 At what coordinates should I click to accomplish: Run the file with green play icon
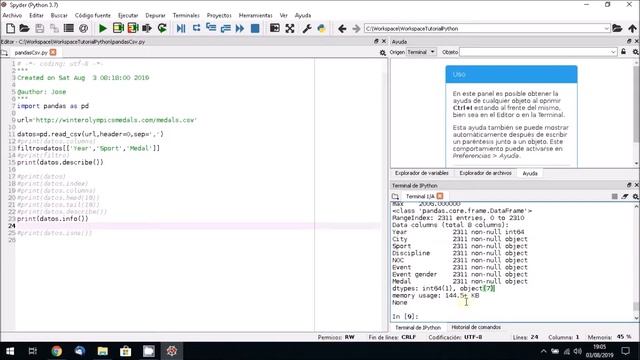103,28
